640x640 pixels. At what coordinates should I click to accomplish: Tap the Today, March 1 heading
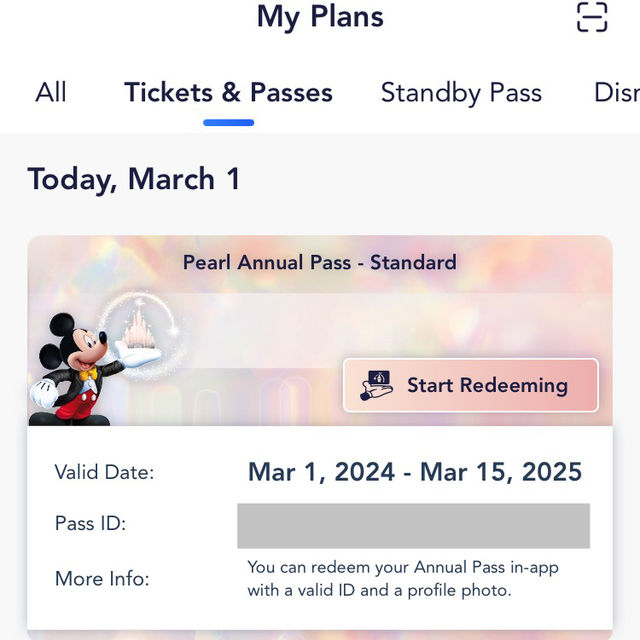pyautogui.click(x=134, y=179)
